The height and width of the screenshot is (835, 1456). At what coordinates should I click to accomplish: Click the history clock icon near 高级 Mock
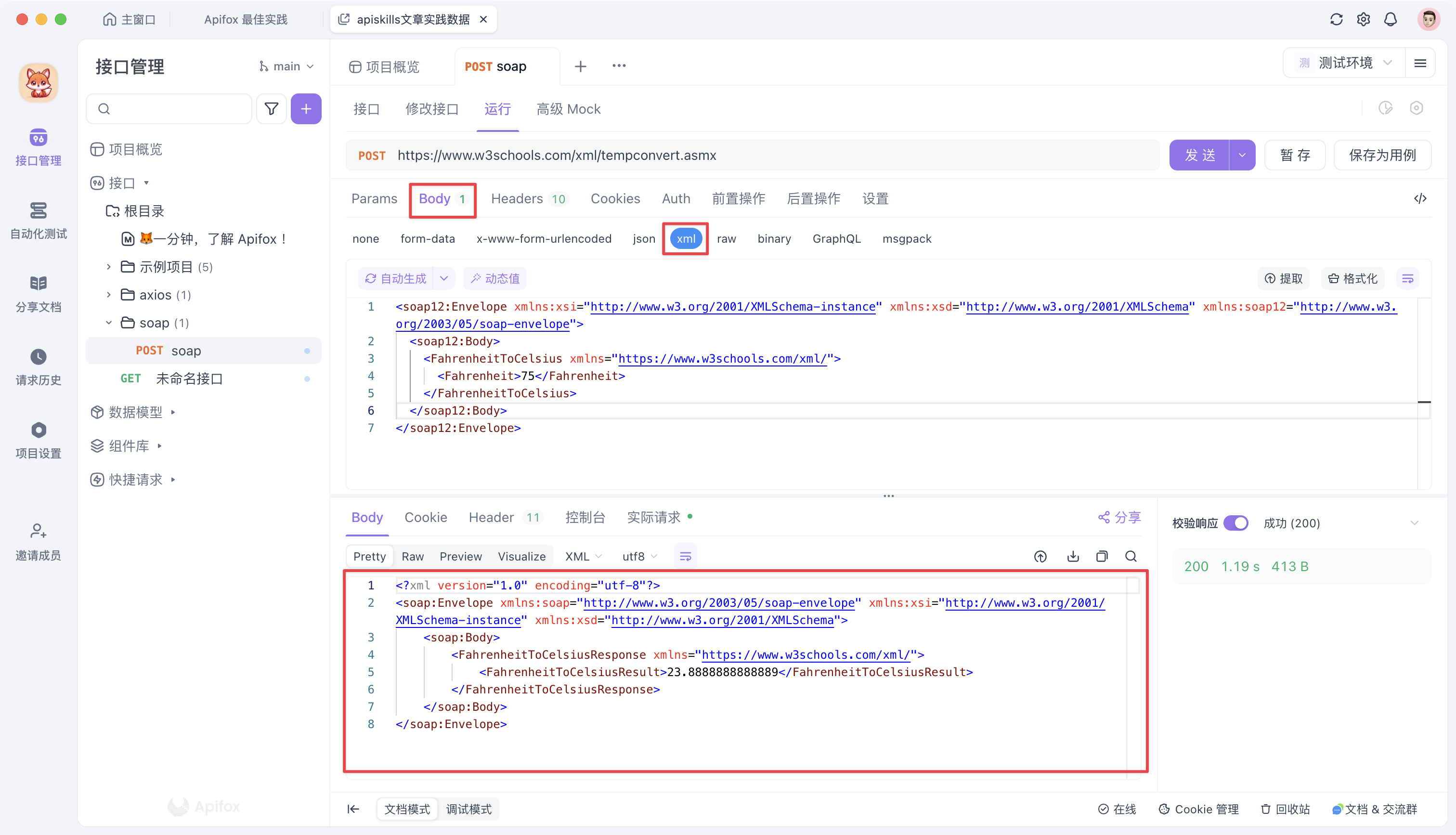click(1386, 108)
